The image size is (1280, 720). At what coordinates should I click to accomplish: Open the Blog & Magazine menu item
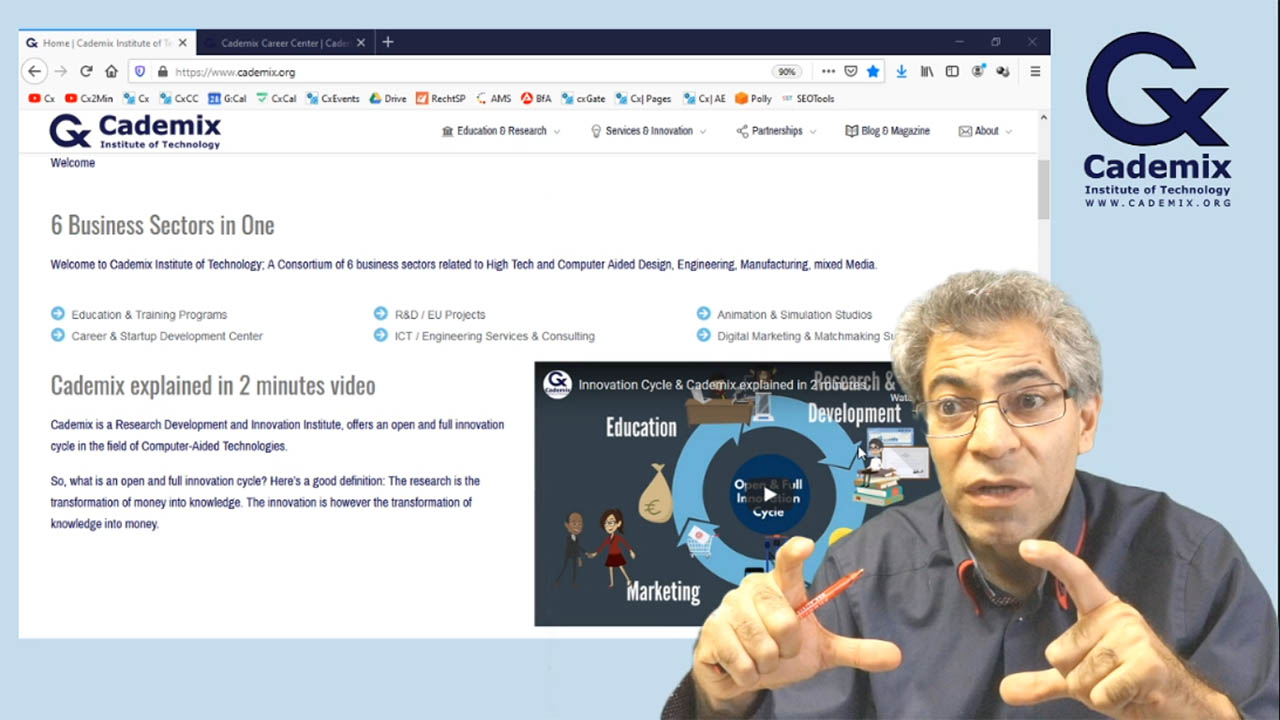[x=887, y=131]
